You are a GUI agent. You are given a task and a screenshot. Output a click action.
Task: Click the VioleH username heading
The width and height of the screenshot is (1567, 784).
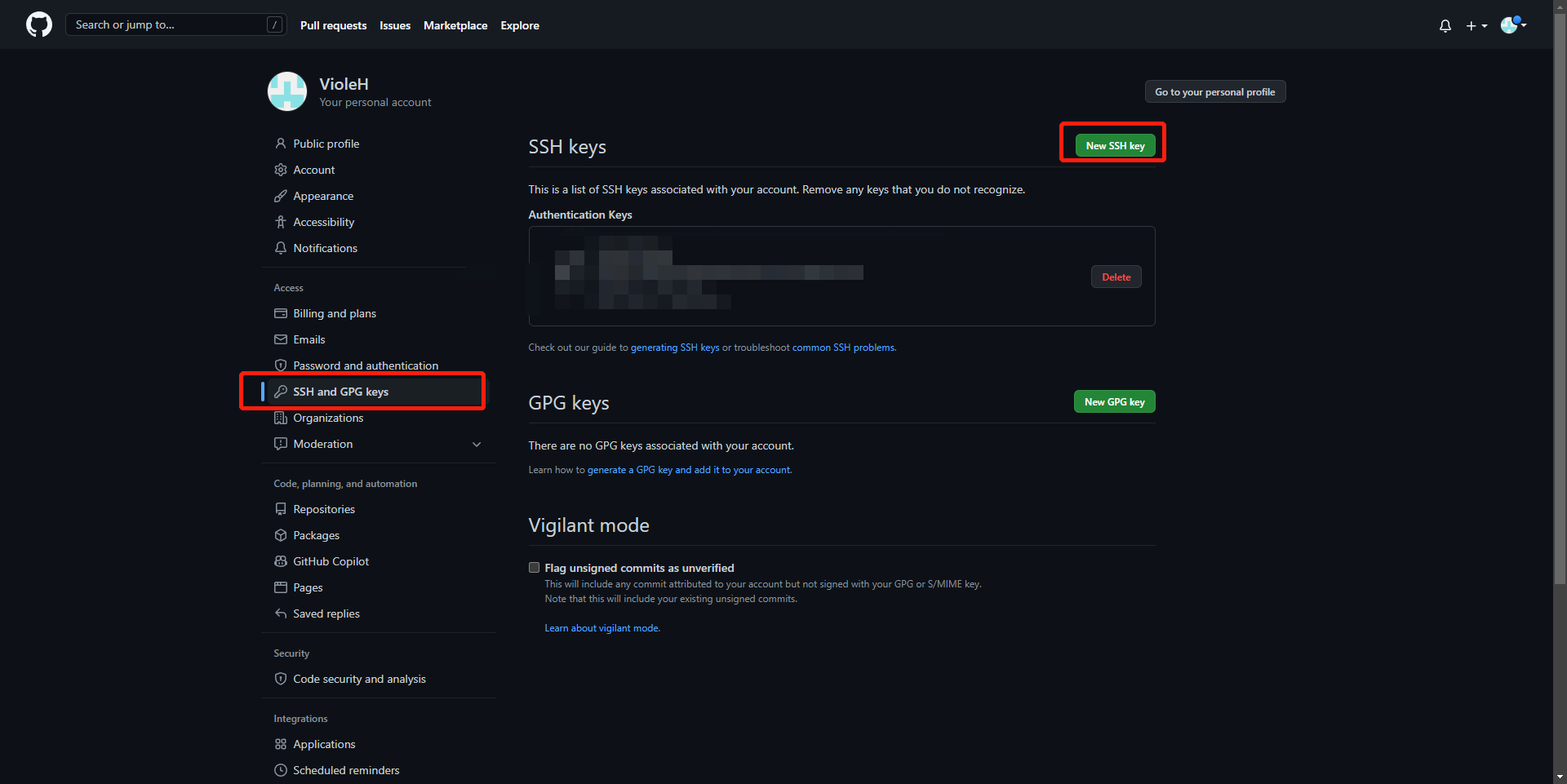pyautogui.click(x=344, y=84)
